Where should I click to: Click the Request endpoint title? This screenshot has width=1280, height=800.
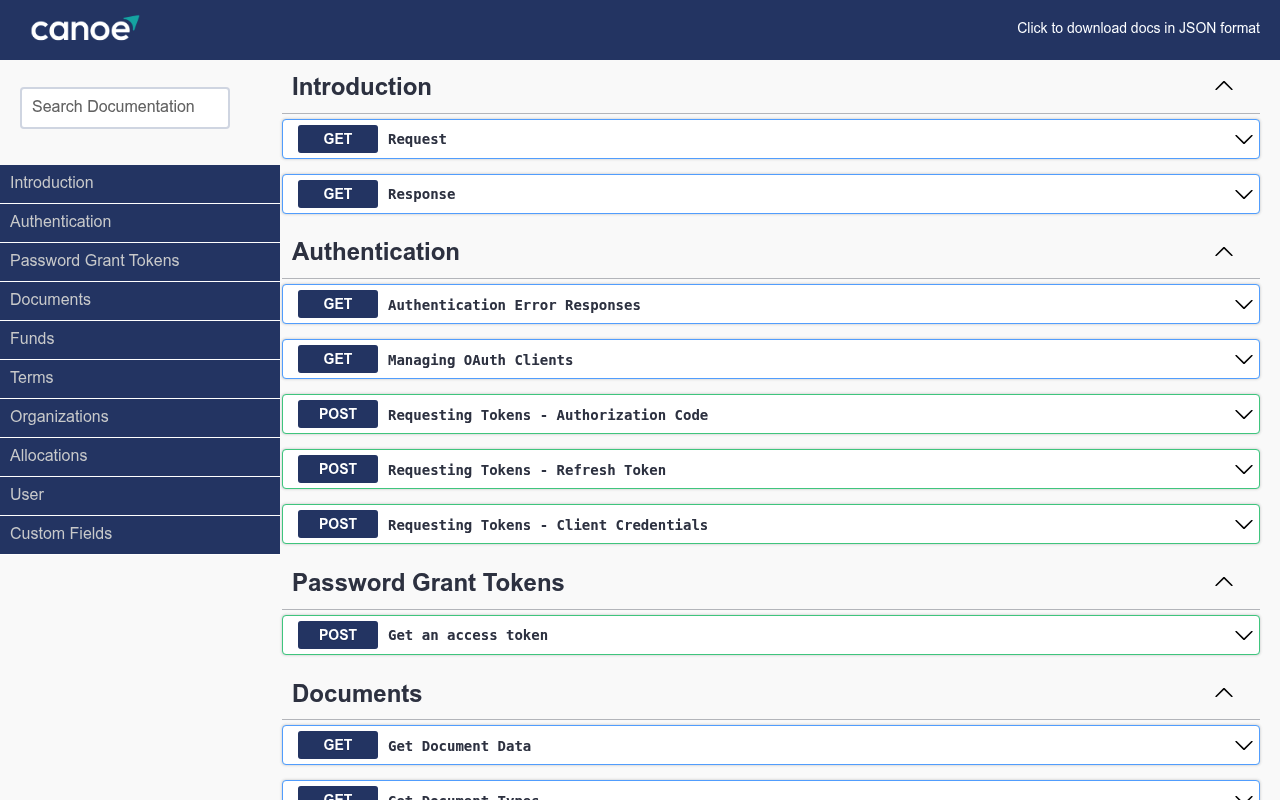point(417,139)
